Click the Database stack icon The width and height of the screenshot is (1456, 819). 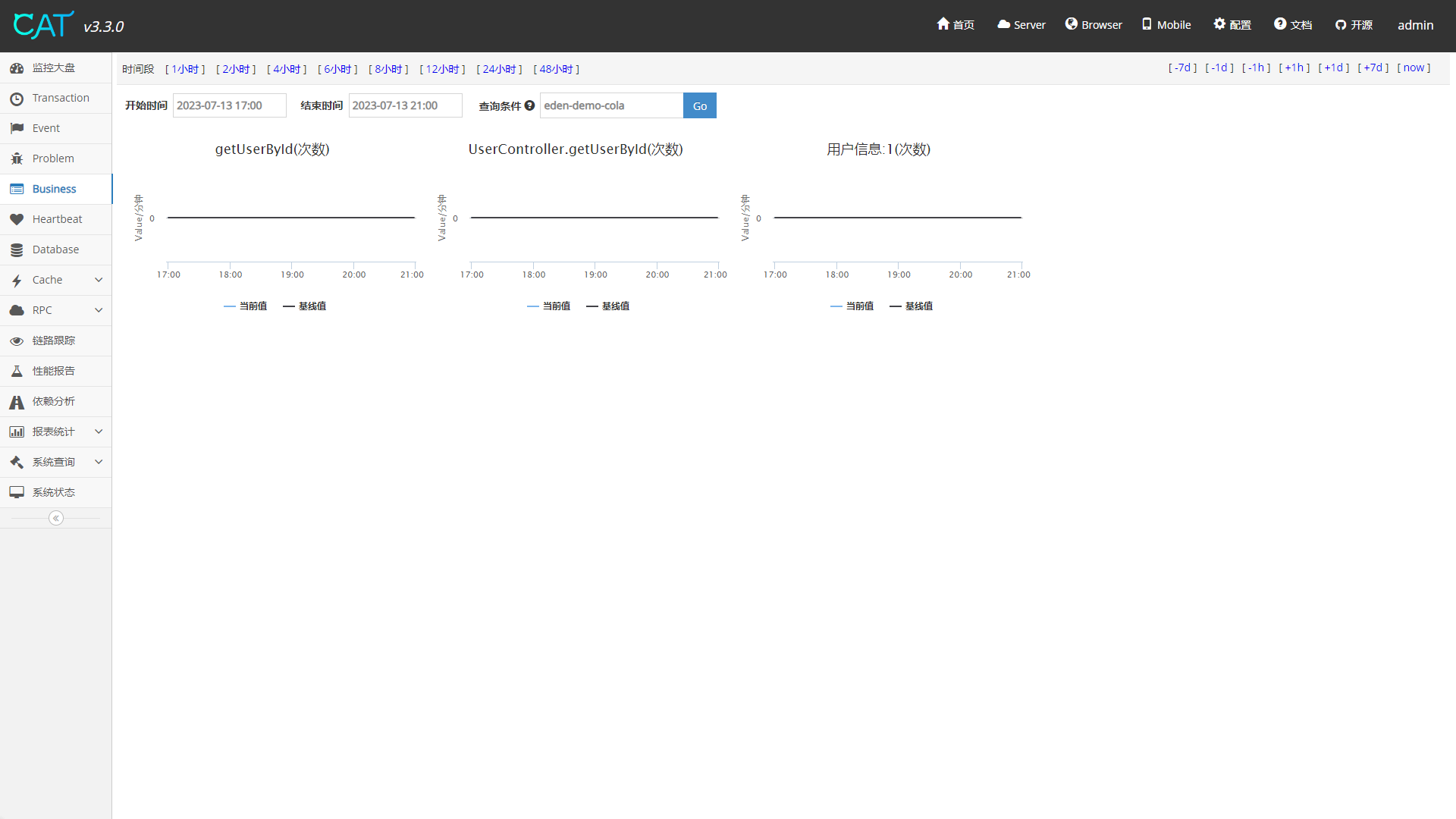pyautogui.click(x=17, y=249)
